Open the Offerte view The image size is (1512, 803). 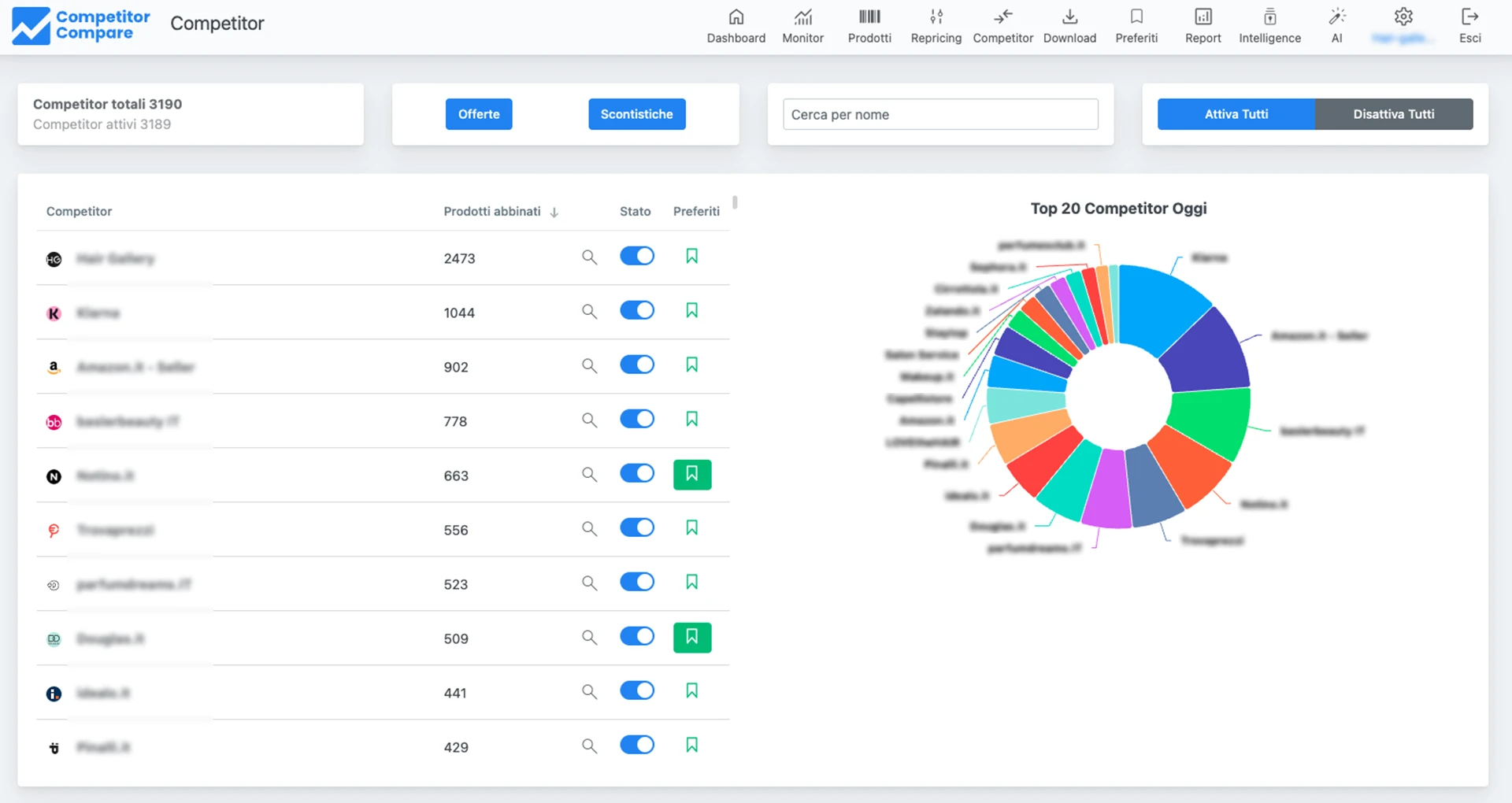[479, 114]
